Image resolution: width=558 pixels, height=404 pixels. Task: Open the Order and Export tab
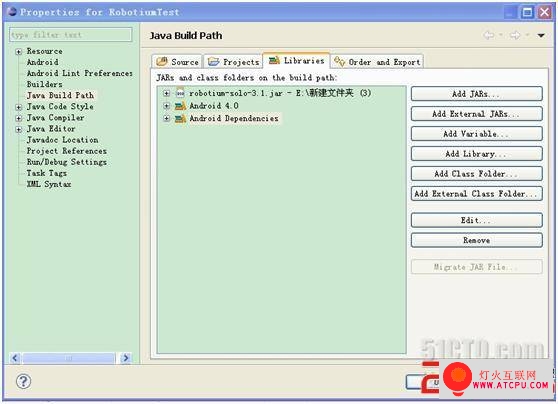pos(377,62)
